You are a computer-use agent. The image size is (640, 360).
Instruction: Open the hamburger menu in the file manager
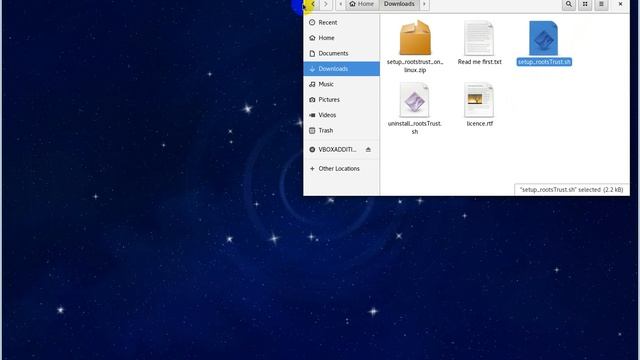(x=601, y=4)
